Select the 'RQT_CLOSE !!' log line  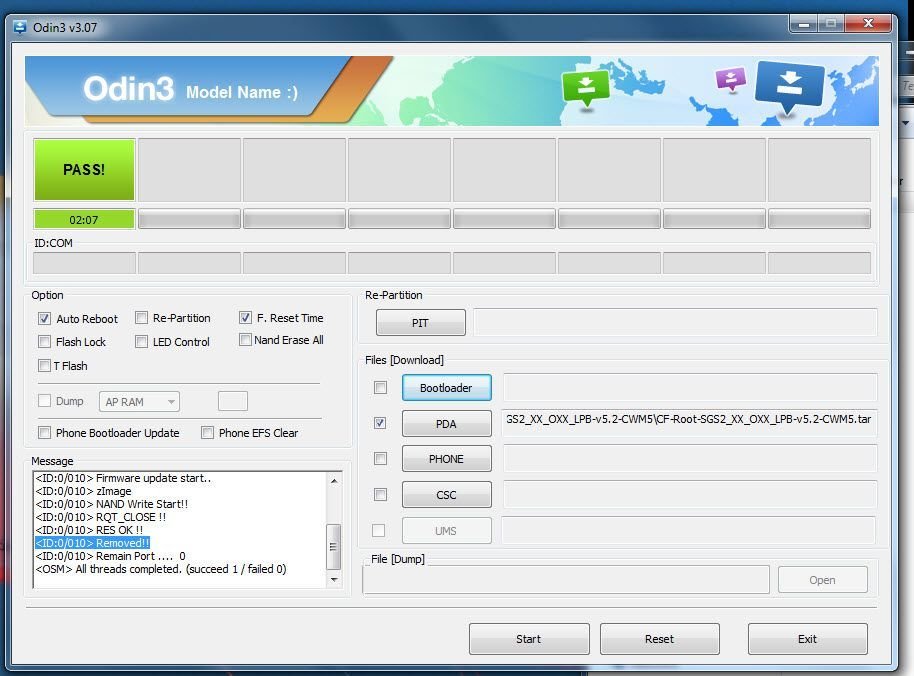coord(100,517)
